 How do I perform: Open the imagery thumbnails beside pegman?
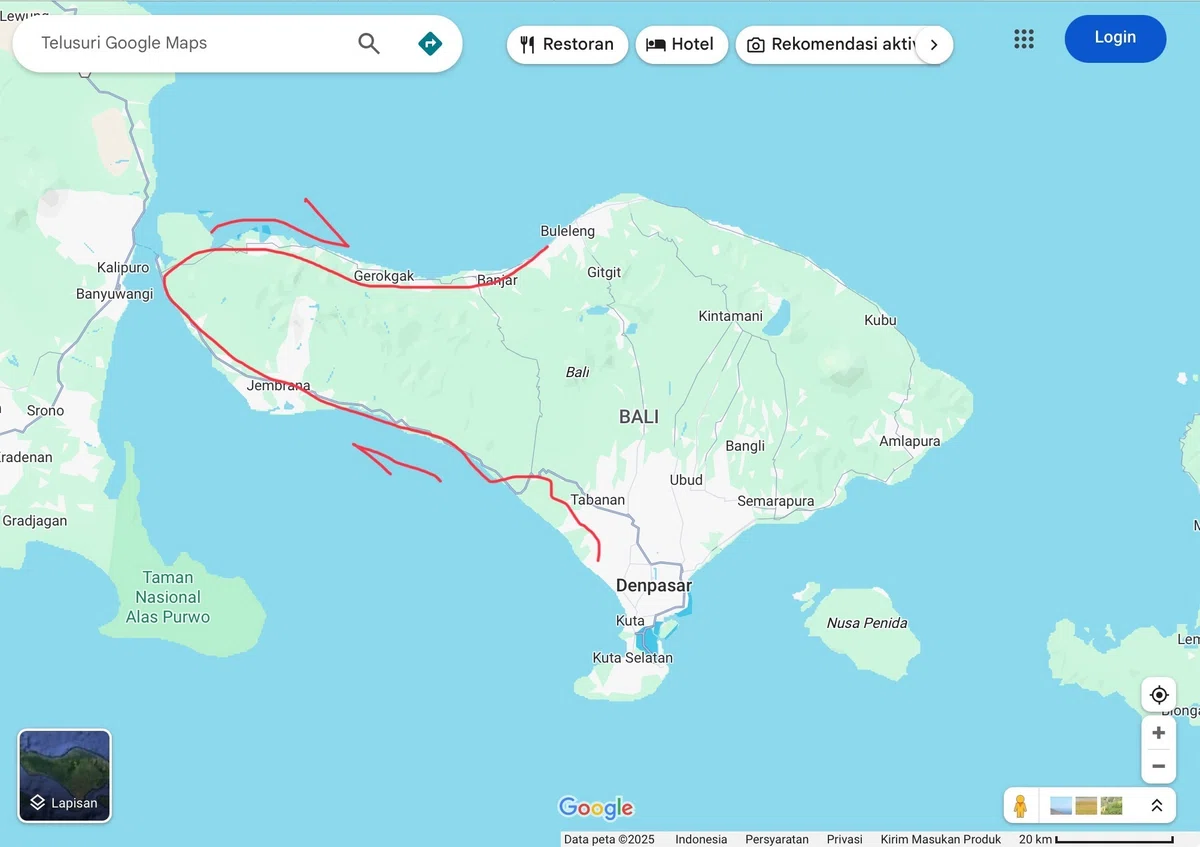pyautogui.click(x=1086, y=805)
